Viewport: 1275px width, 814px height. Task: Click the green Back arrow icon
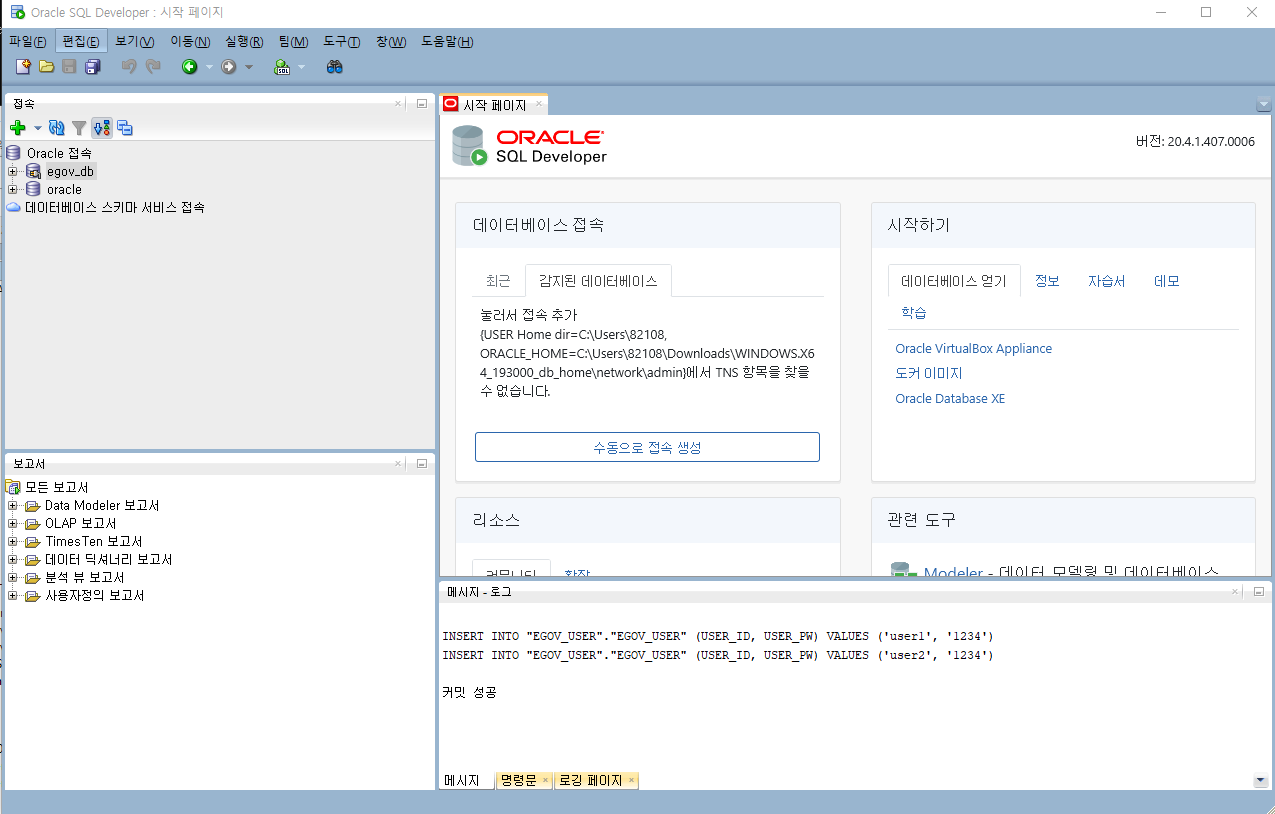point(189,67)
